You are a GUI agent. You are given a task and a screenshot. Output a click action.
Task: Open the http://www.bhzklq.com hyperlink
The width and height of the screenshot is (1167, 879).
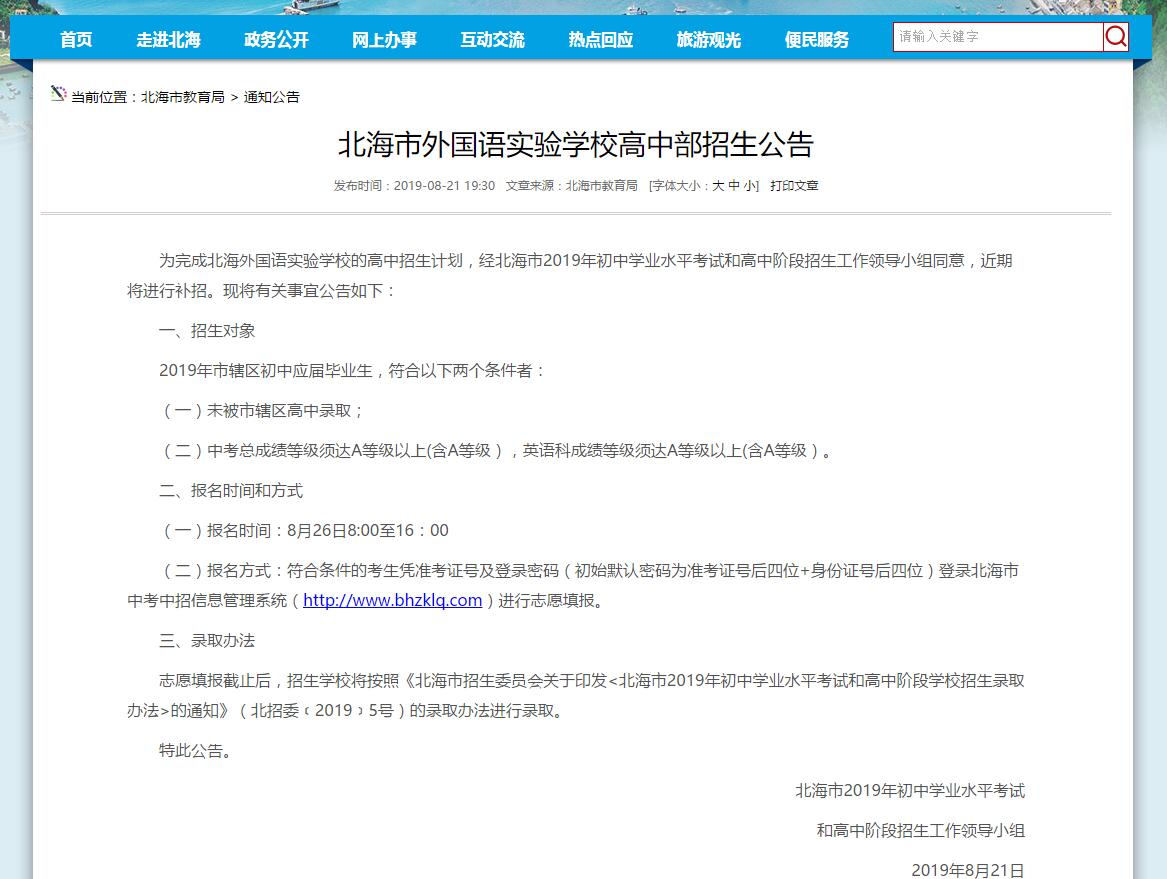[391, 600]
